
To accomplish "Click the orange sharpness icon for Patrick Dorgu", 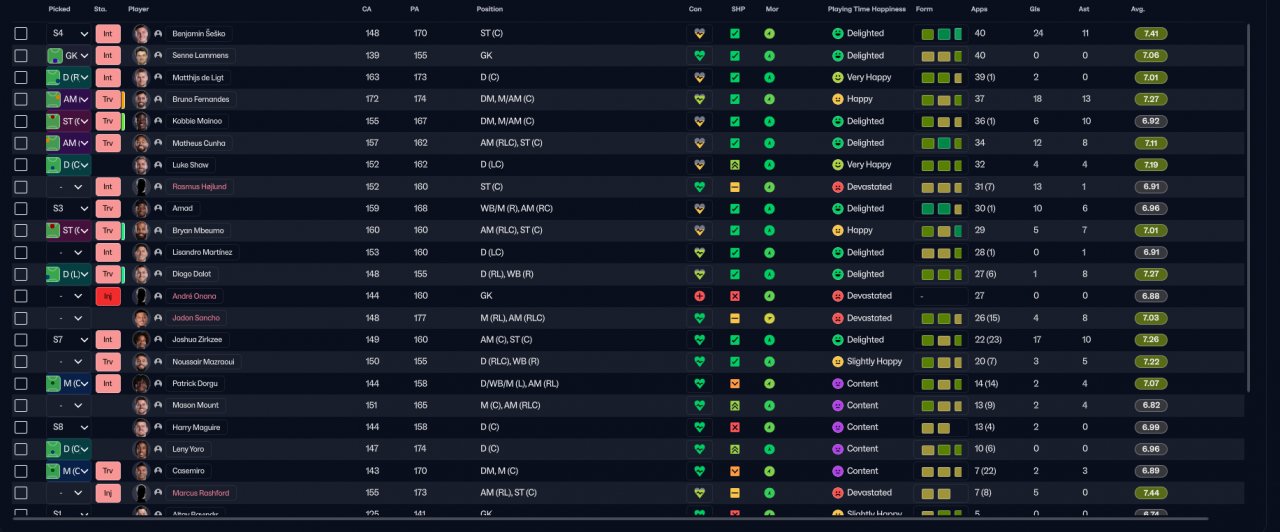I will (x=735, y=384).
